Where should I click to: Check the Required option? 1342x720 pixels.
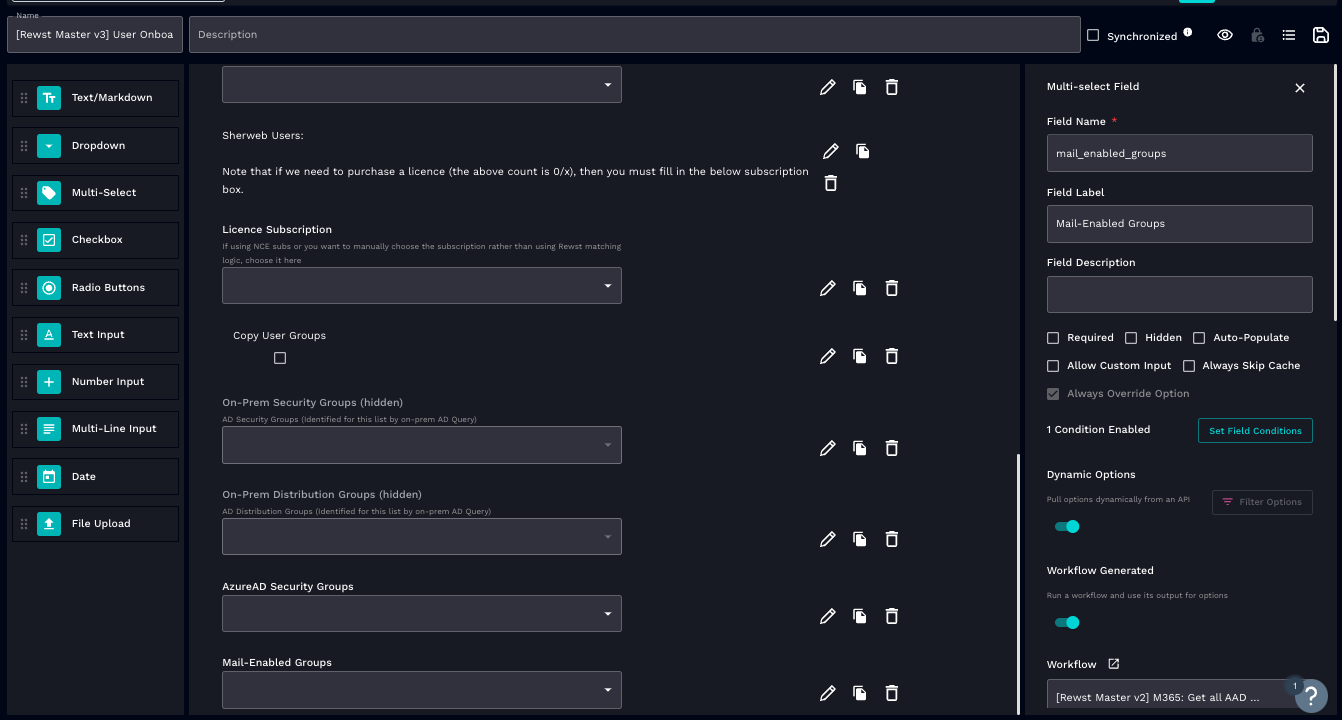click(x=1053, y=338)
